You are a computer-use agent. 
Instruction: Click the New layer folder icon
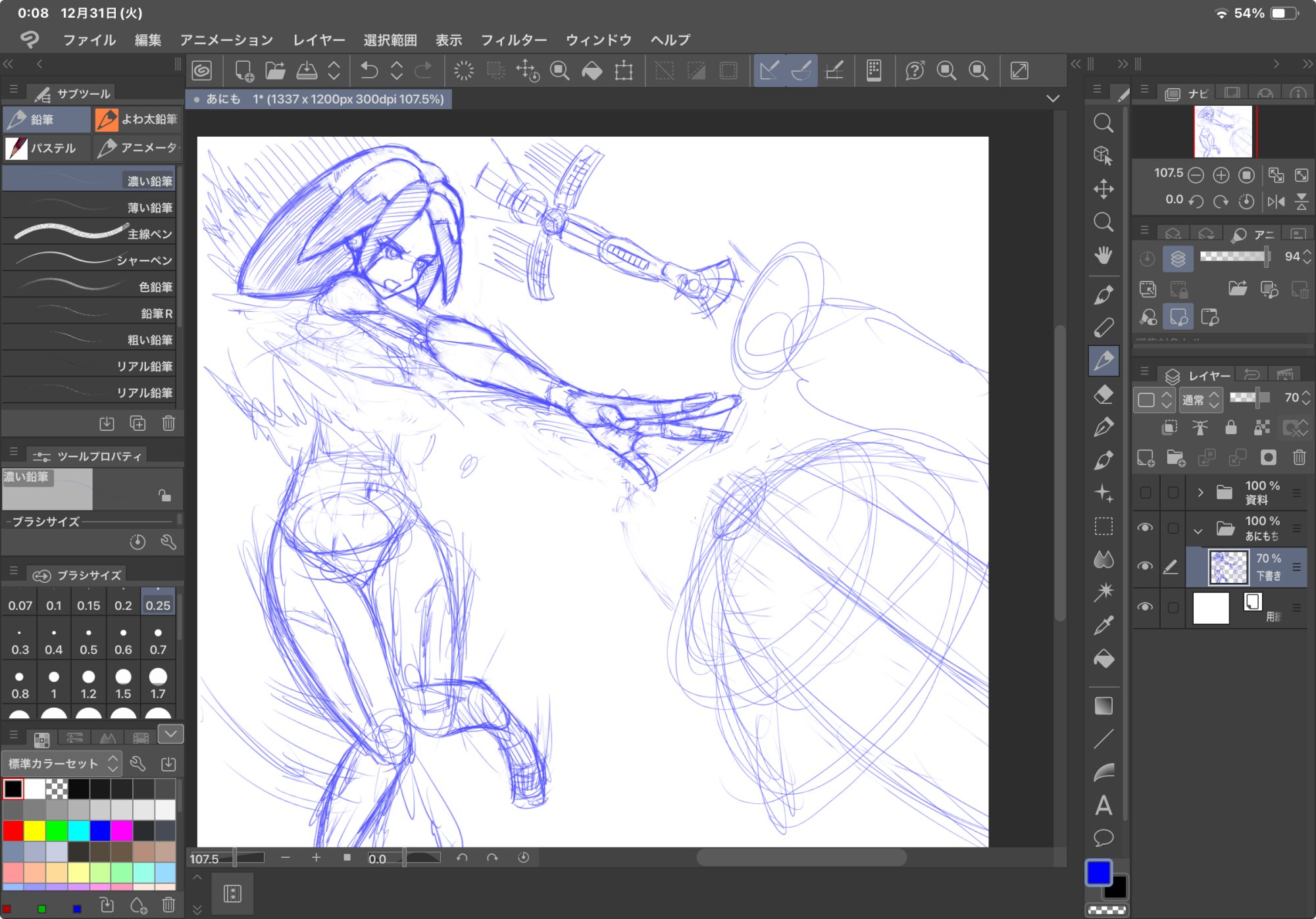pyautogui.click(x=1175, y=458)
